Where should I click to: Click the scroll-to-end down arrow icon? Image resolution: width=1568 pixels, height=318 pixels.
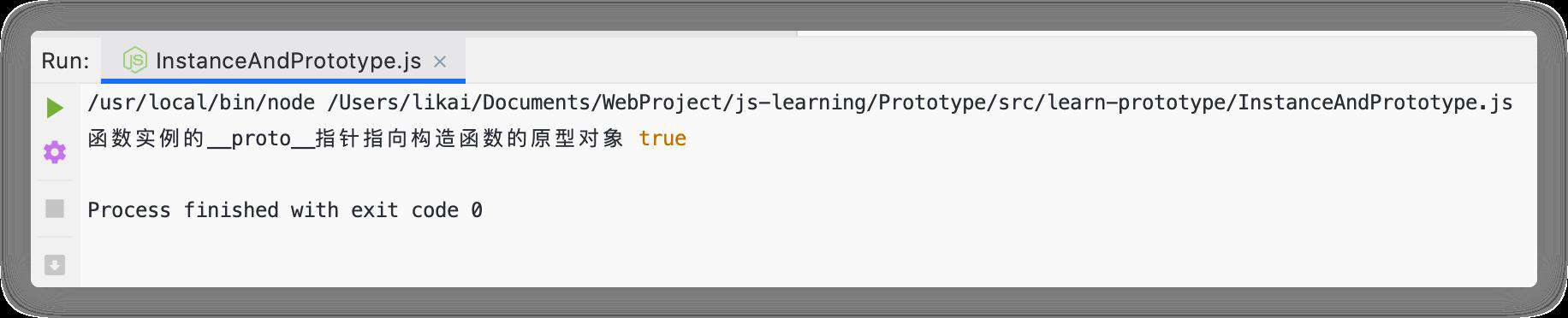[55, 265]
